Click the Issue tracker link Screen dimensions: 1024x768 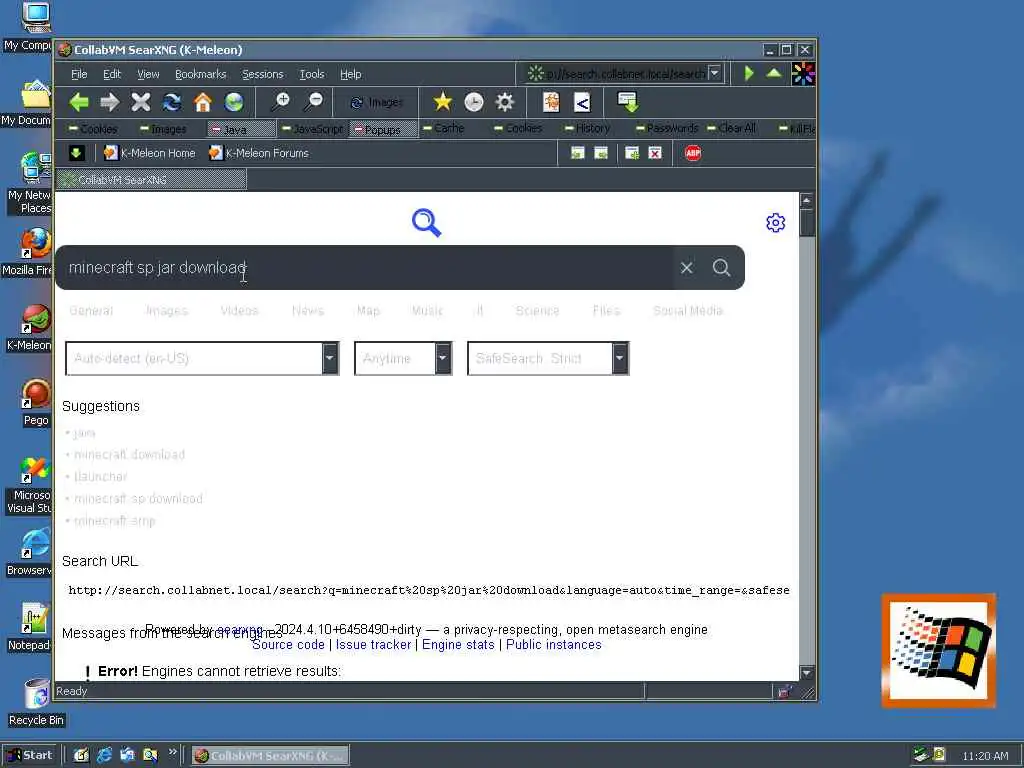pyautogui.click(x=373, y=645)
